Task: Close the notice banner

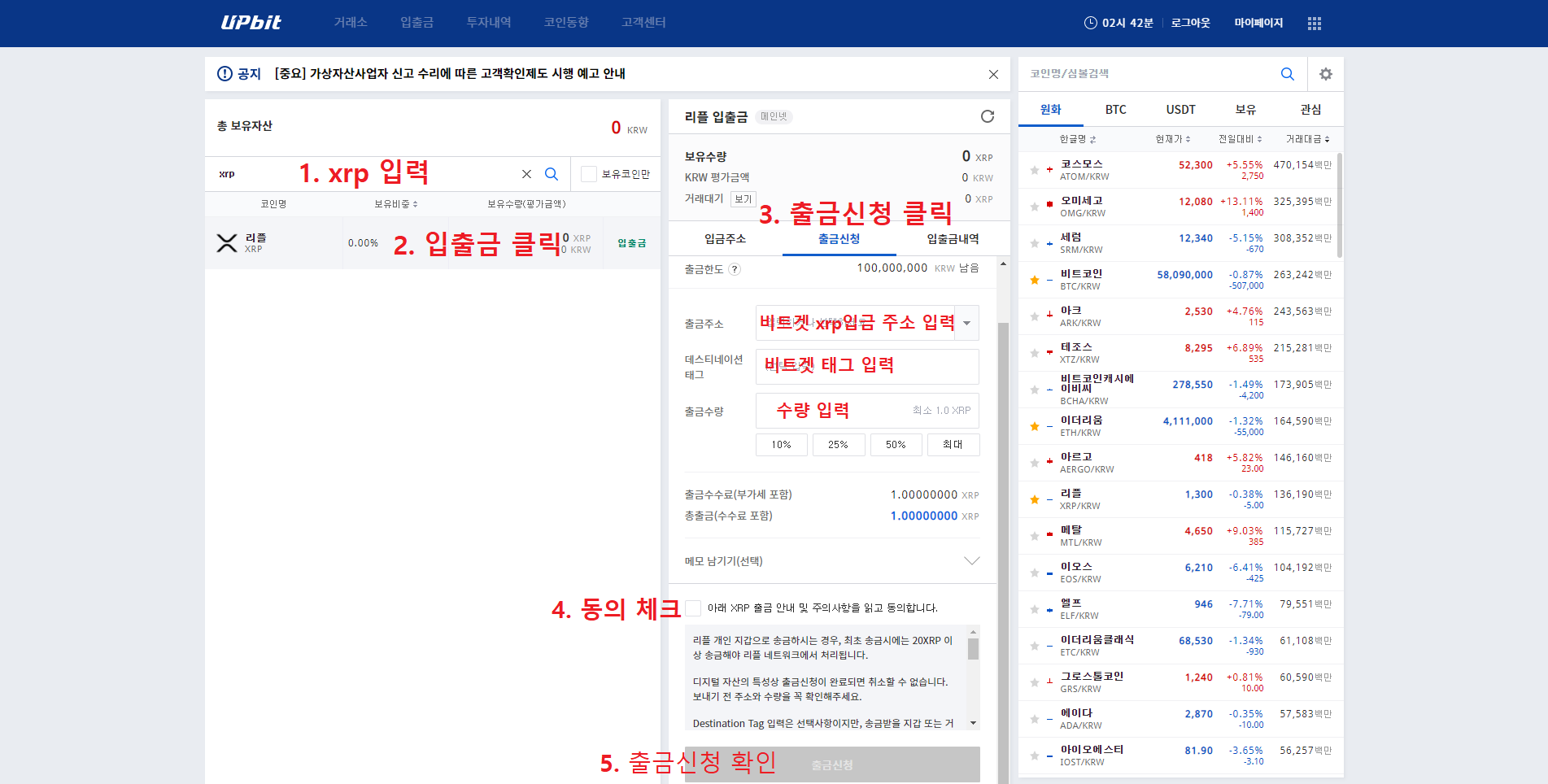Action: (993, 74)
